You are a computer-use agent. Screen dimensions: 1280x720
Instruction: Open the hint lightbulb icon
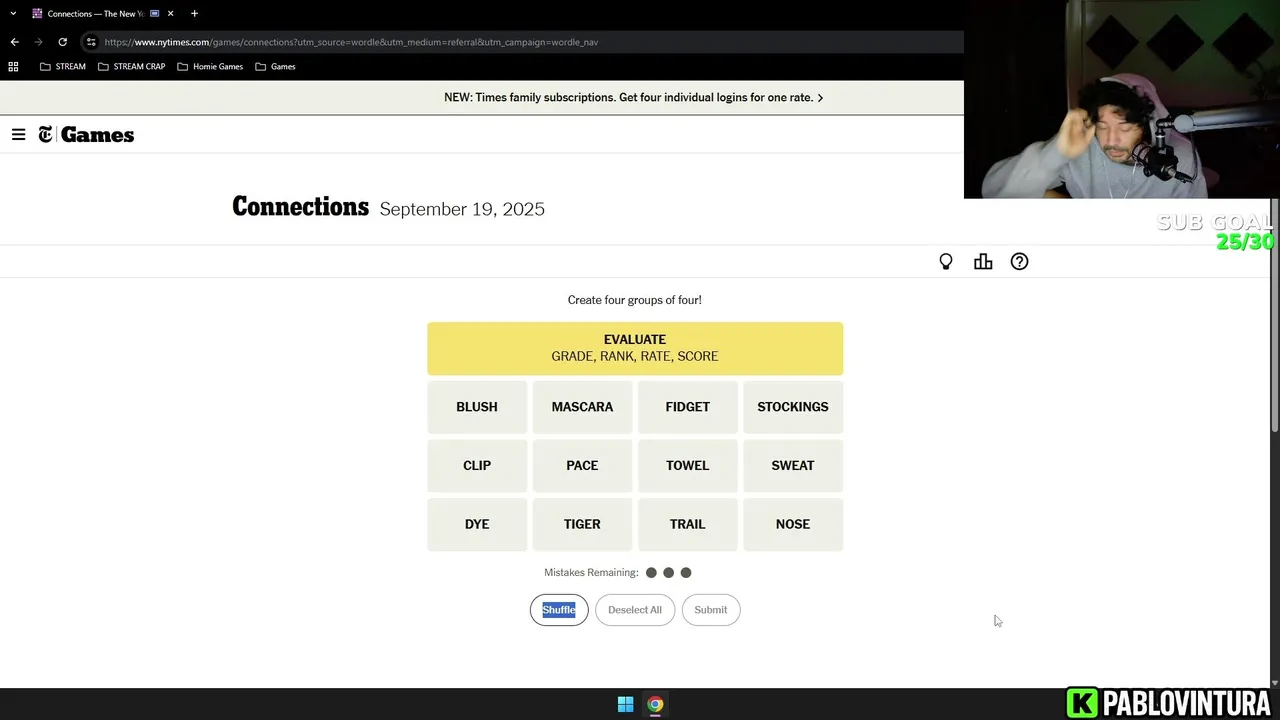click(946, 262)
